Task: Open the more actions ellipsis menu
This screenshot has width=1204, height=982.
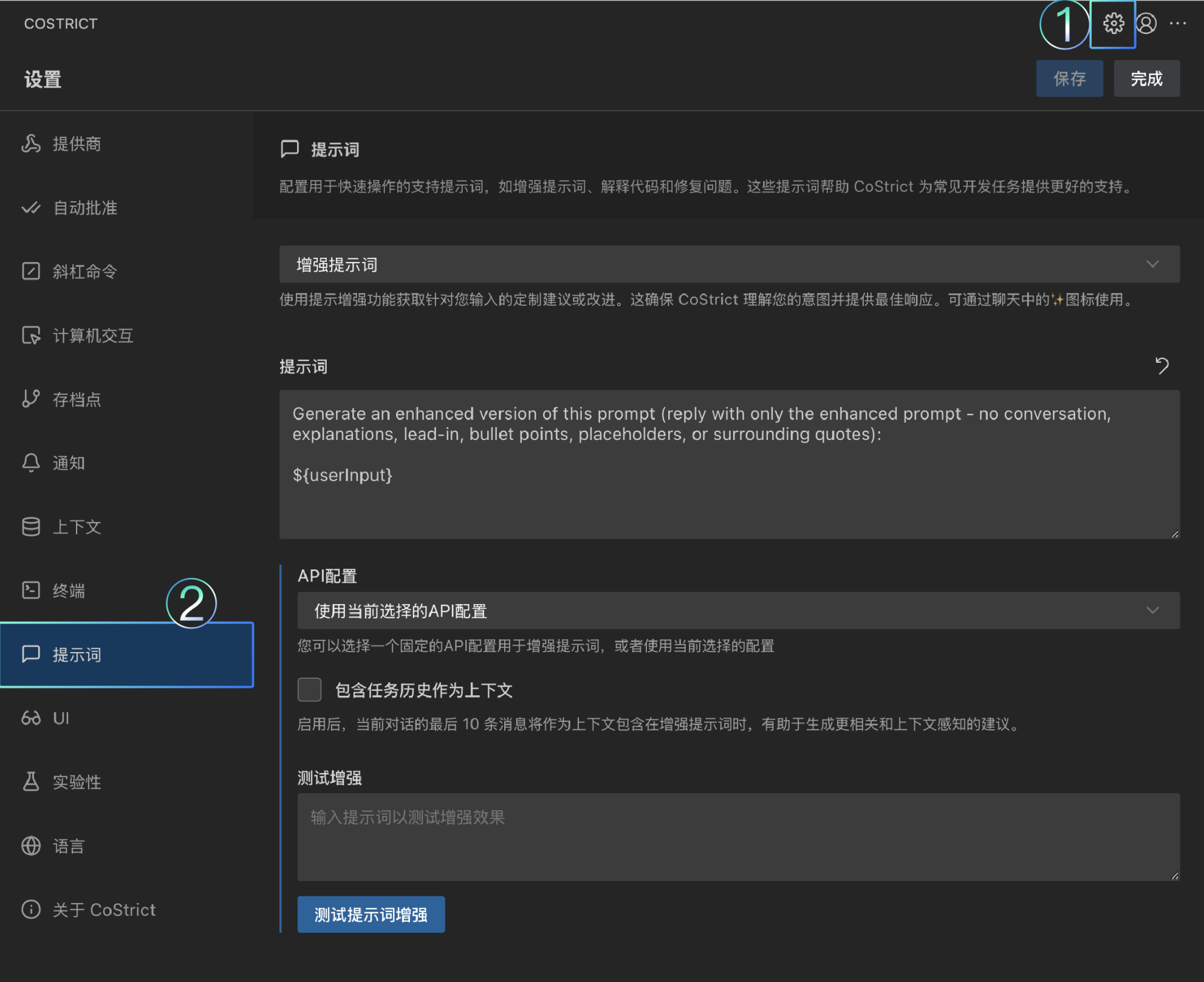Action: 1177,24
